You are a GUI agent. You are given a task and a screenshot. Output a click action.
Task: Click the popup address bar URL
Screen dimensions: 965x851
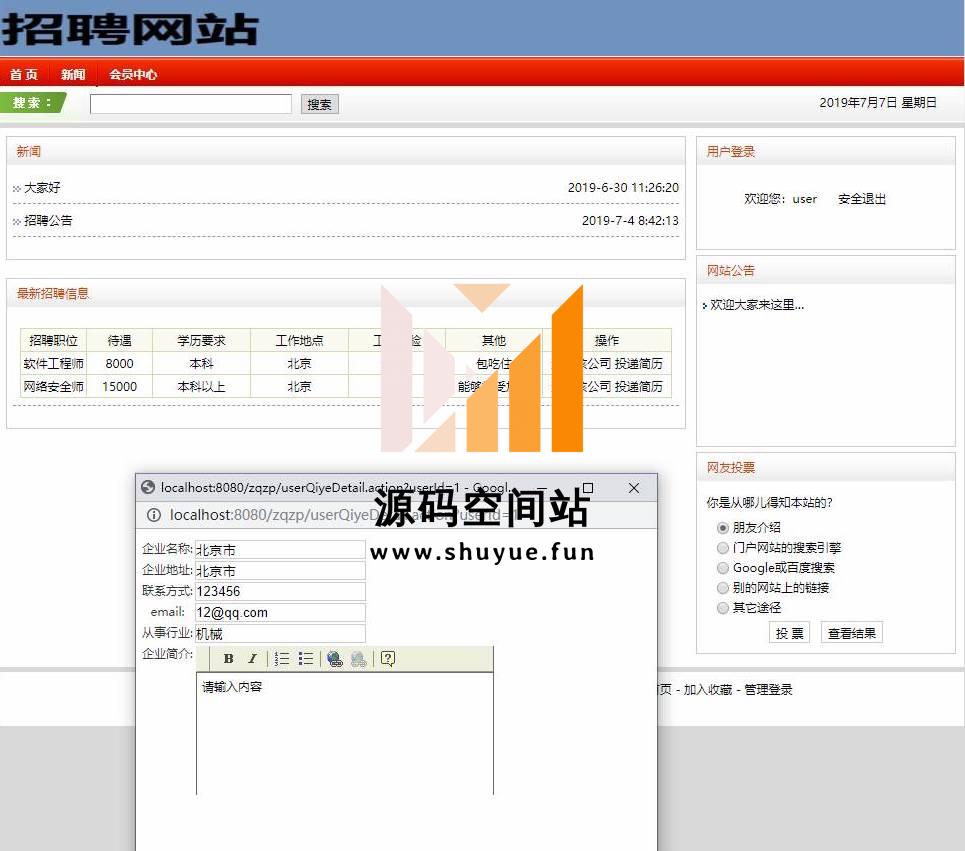[345, 515]
